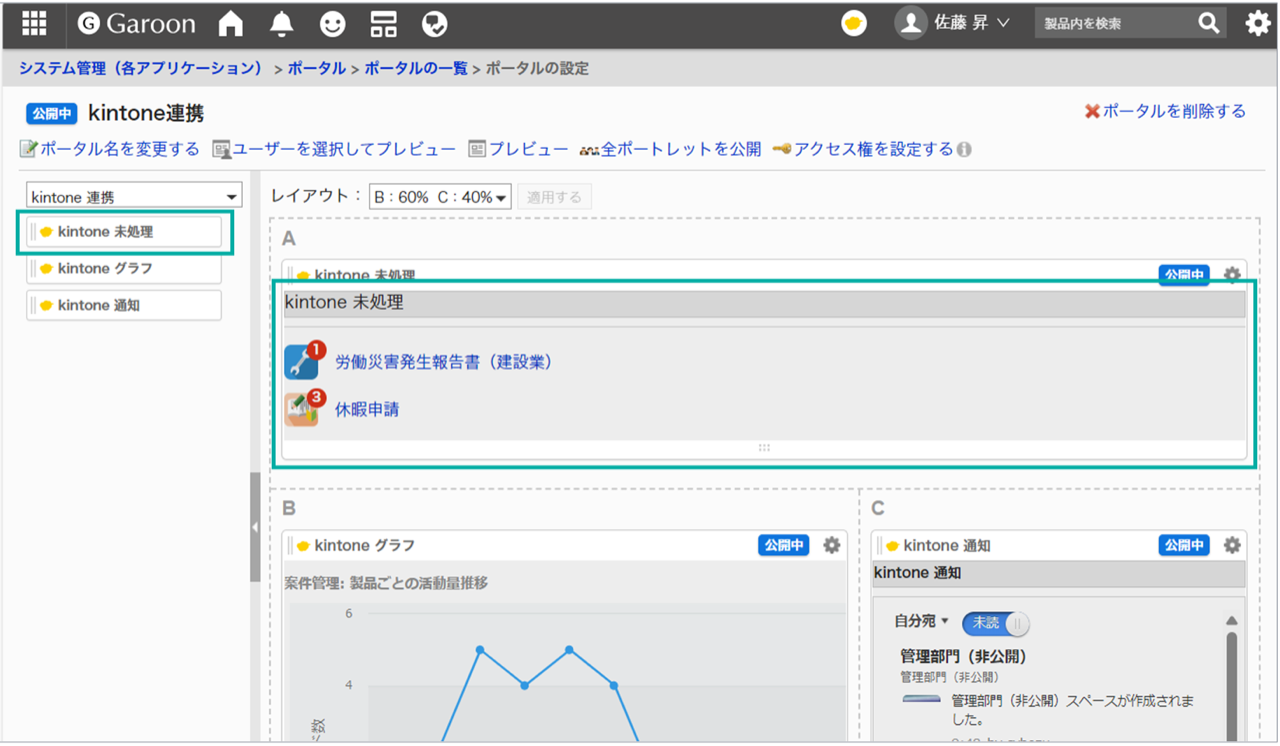Open the レイアウト B:60% C:40% dropdown
The image size is (1280, 746).
(440, 197)
